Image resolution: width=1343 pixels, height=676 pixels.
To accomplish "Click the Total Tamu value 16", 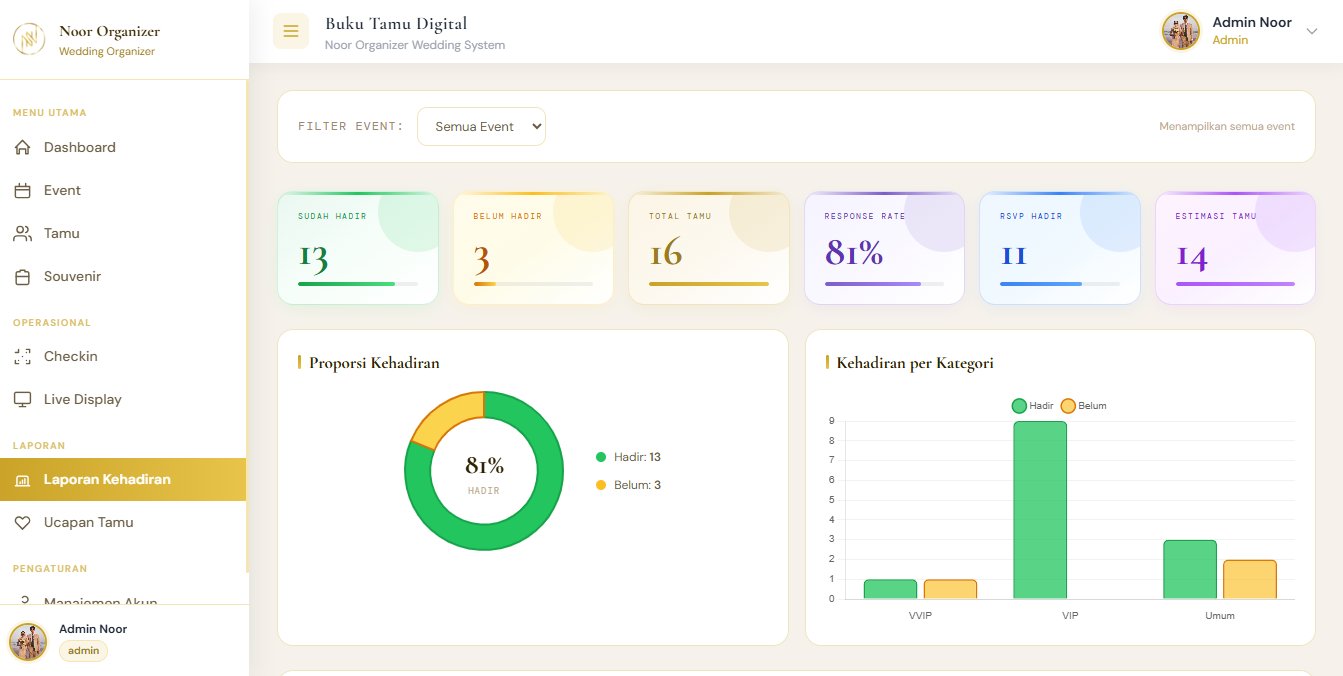I will pos(666,254).
